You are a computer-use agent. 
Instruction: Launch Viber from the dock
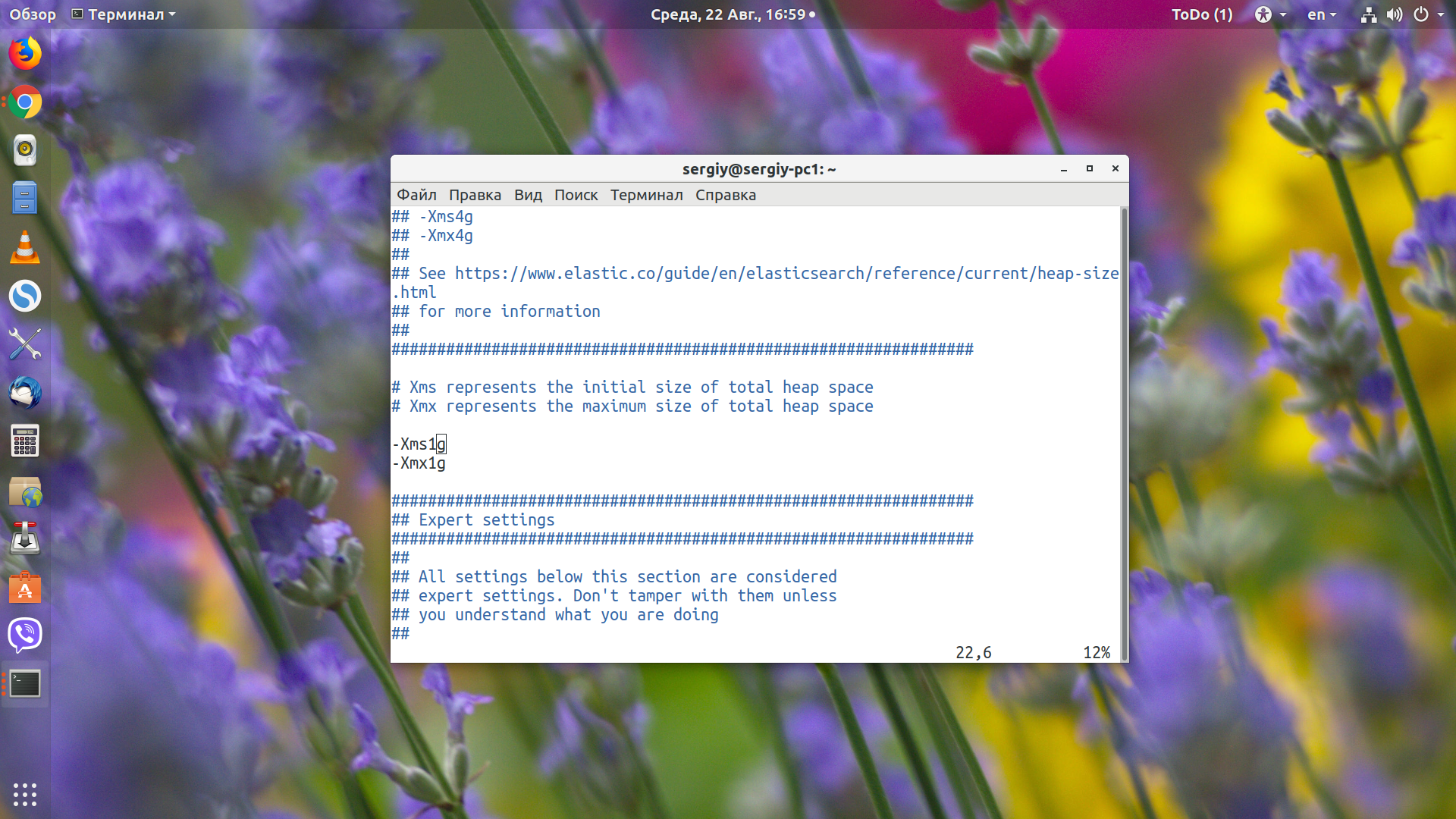(25, 635)
